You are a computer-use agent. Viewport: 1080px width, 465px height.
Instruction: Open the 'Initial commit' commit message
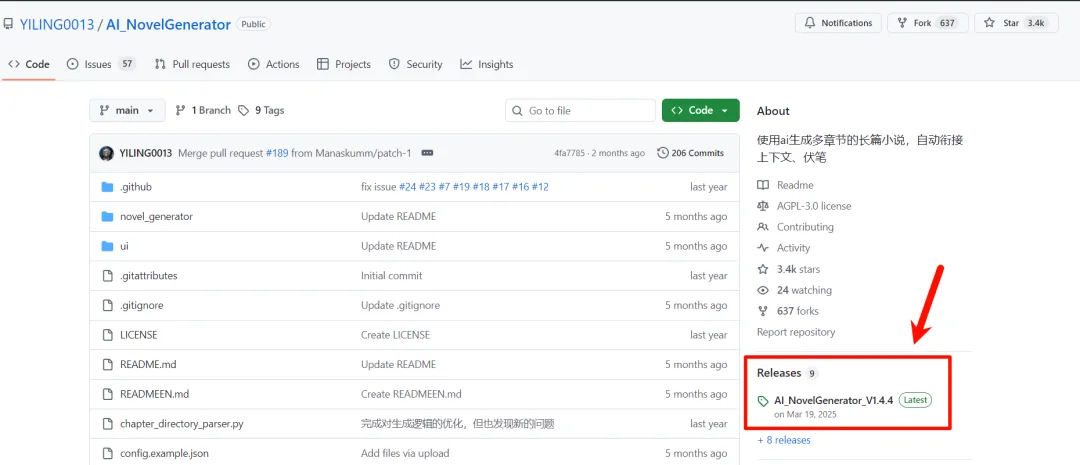coord(392,276)
